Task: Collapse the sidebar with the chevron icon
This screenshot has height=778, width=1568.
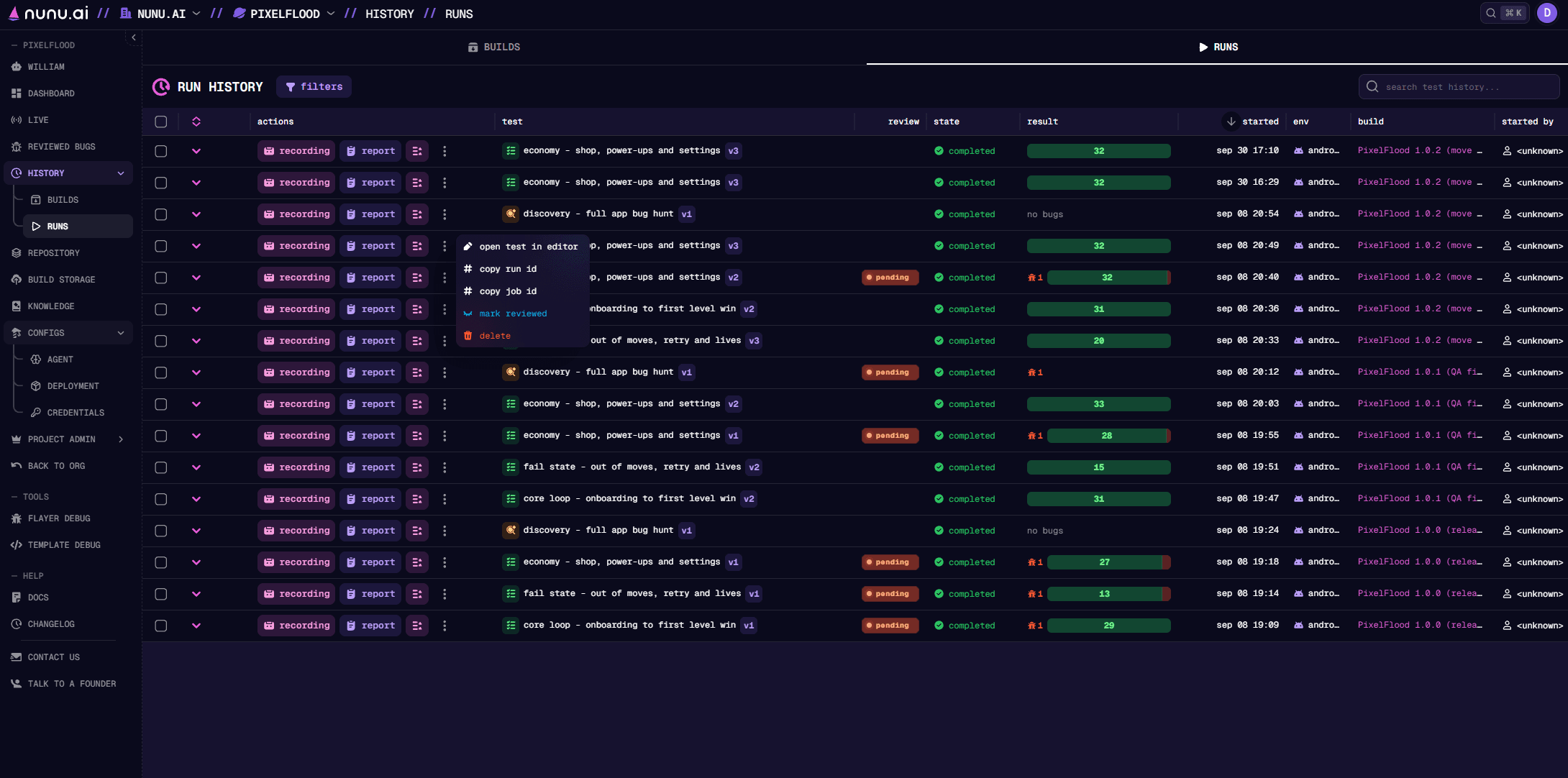Action: click(x=134, y=37)
